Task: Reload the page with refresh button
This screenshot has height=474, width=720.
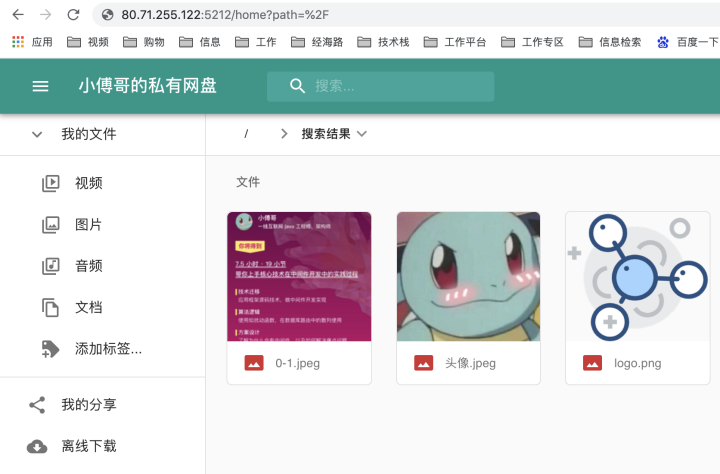Action: [73, 15]
